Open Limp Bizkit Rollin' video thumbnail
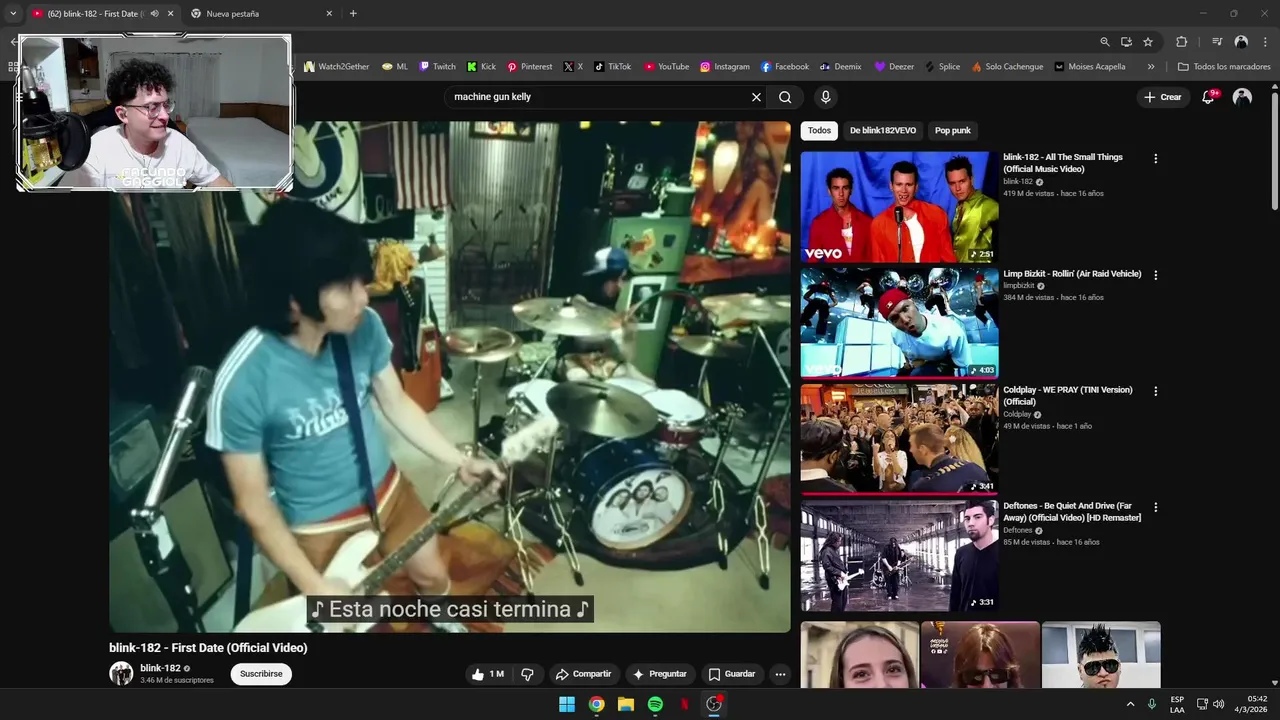Image resolution: width=1280 pixels, height=720 pixels. coord(899,322)
